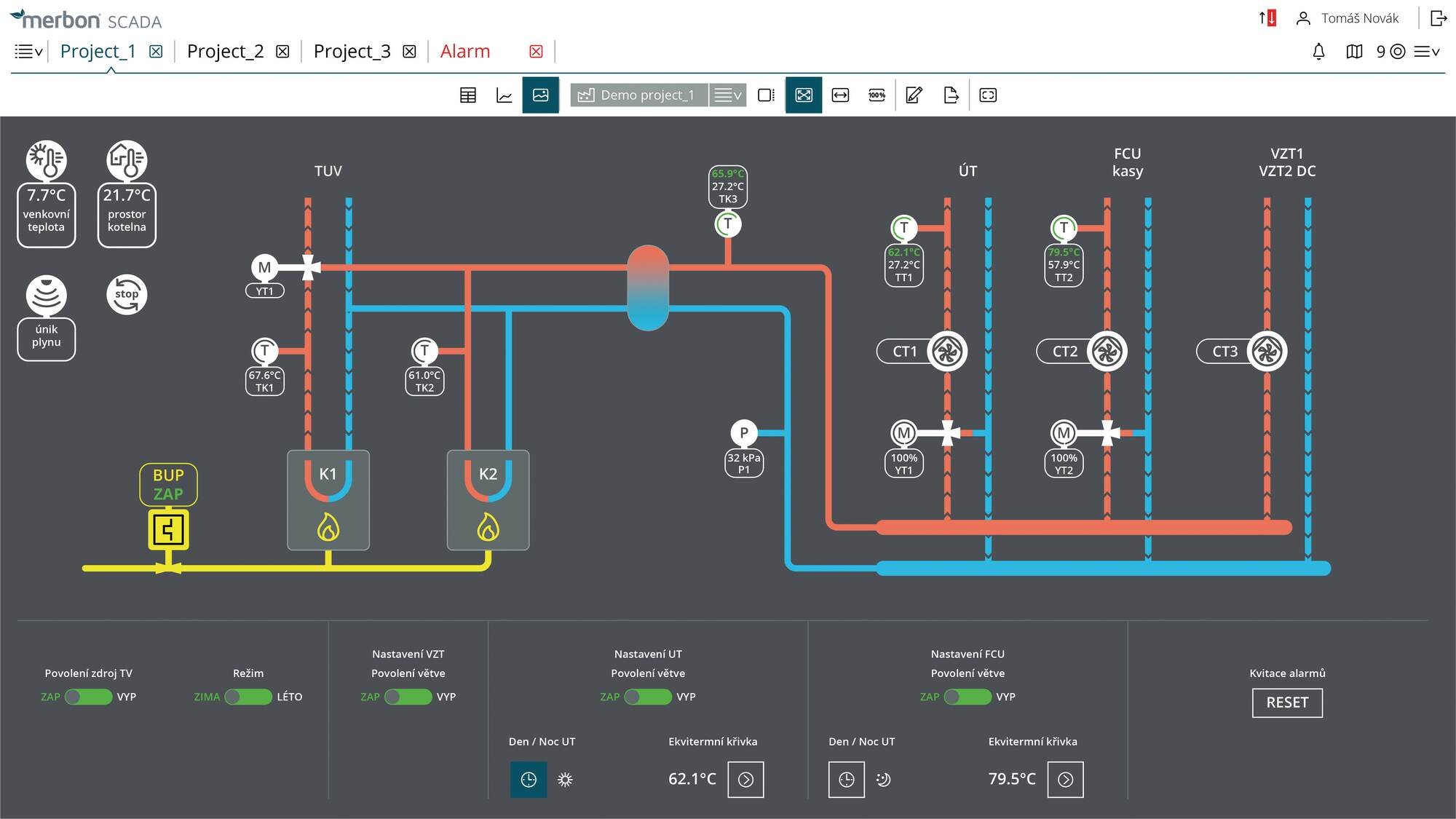The width and height of the screenshot is (1456, 819).
Task: Select the CT2 pump fan icon
Action: [x=1107, y=352]
